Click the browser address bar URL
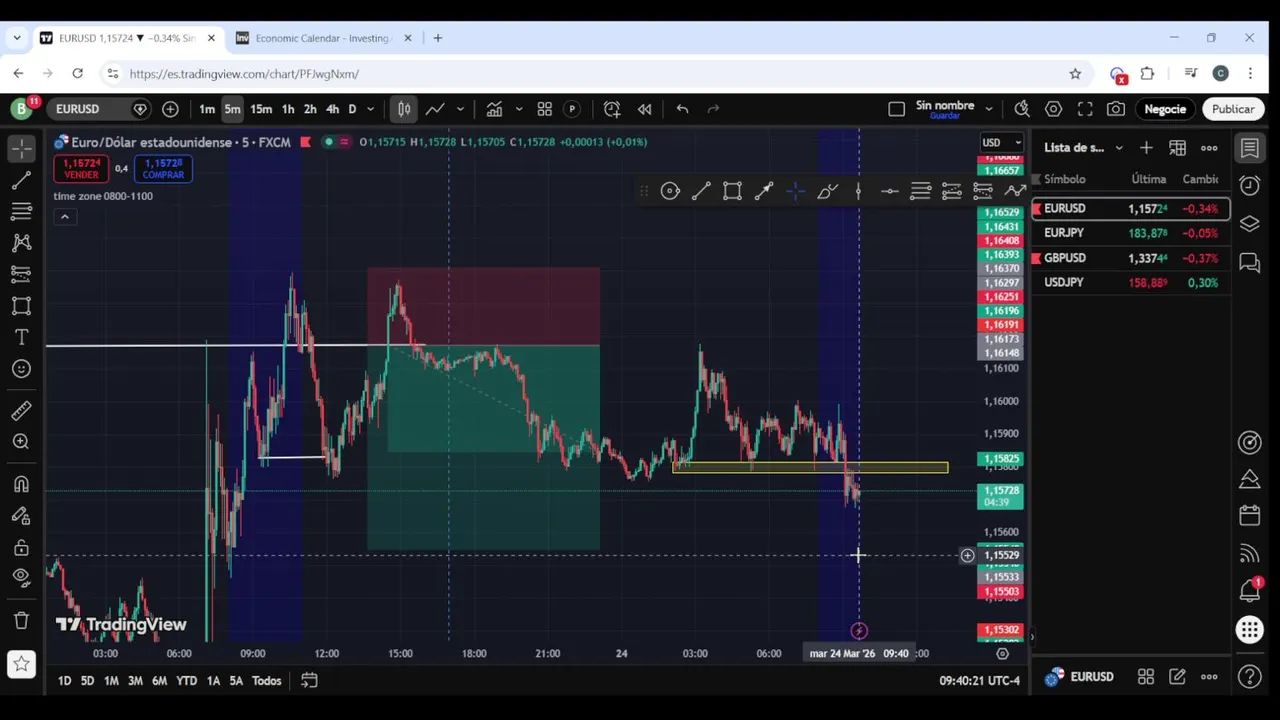This screenshot has height=720, width=1280. (244, 74)
